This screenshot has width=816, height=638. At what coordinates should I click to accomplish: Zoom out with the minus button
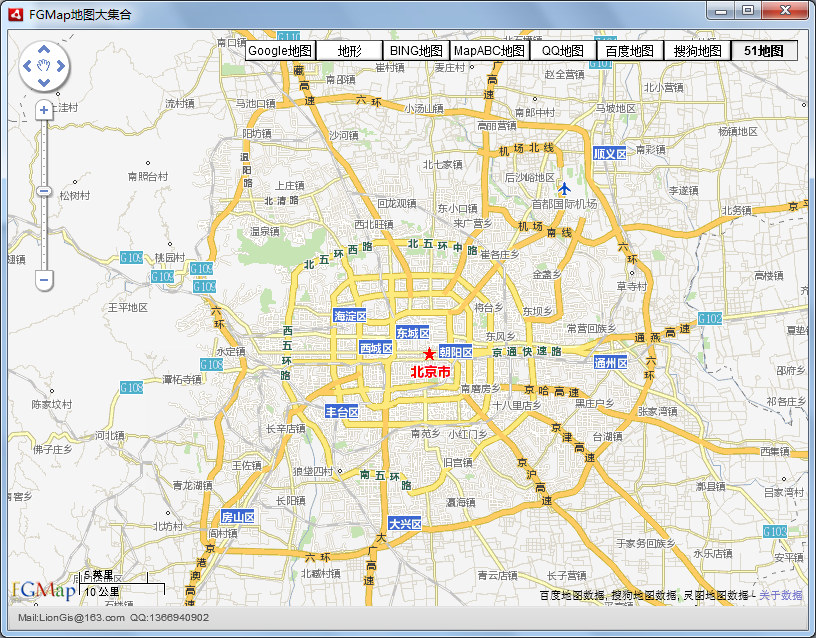coord(44,280)
